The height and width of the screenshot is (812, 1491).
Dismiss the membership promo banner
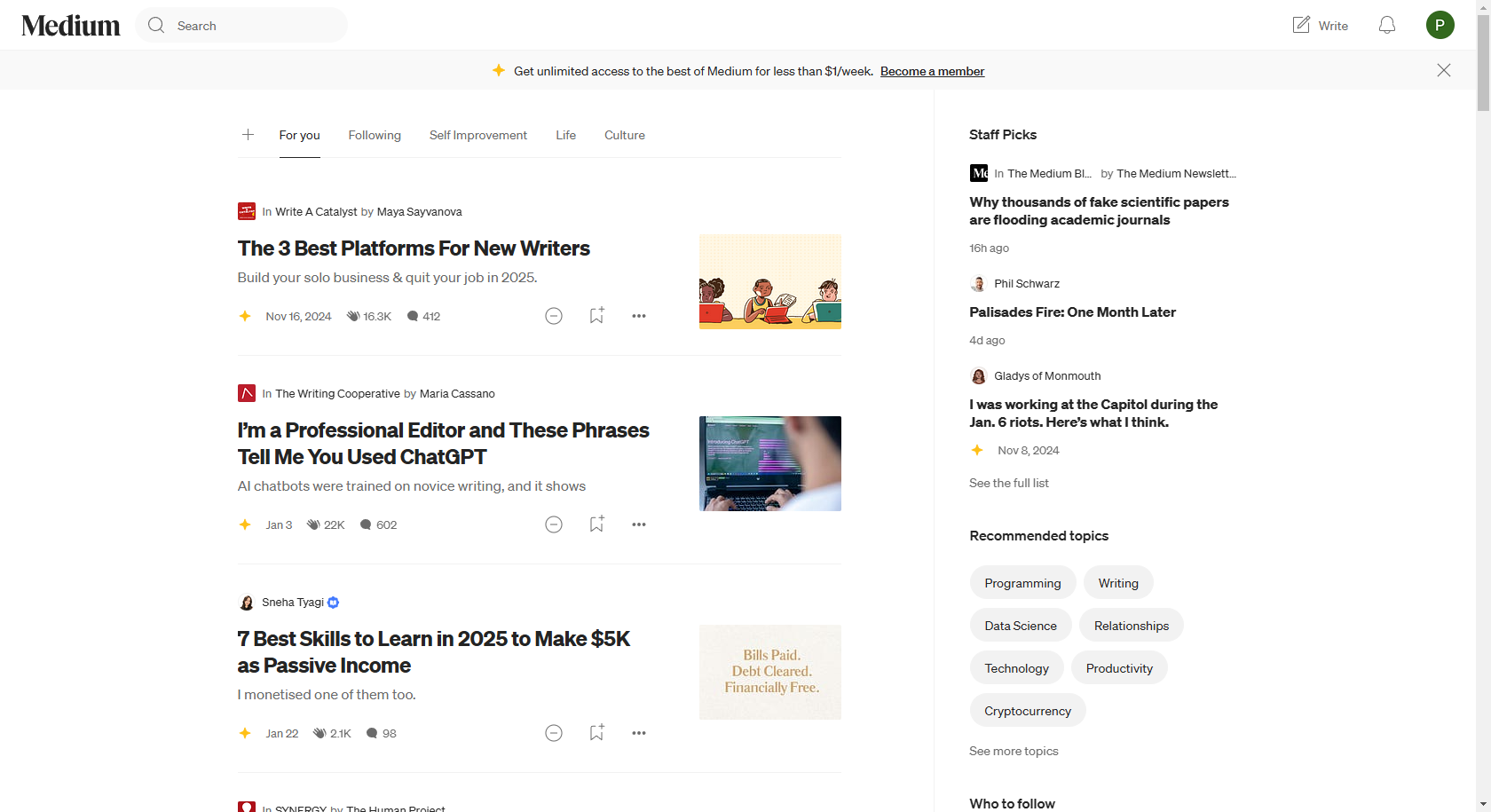click(x=1443, y=70)
